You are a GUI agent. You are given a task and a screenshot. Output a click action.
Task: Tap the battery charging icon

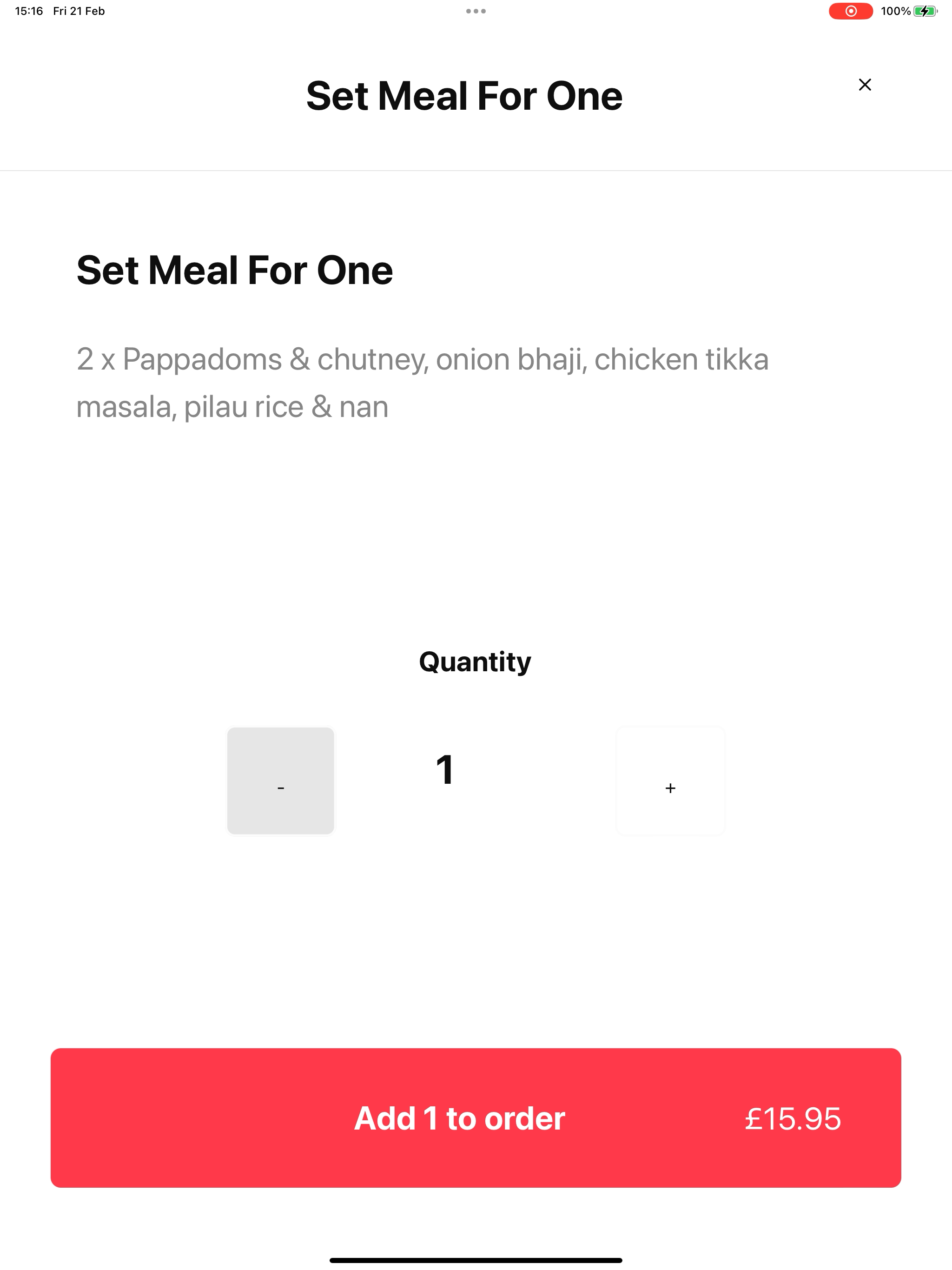pos(925,11)
